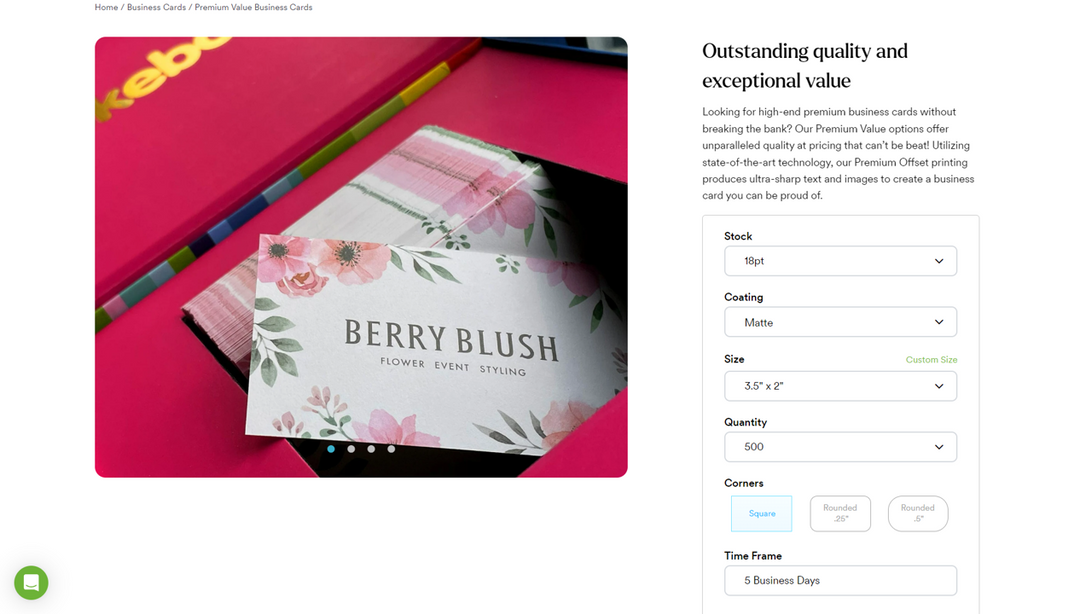Click the Custom Size link
1080x614 pixels.
click(x=931, y=360)
